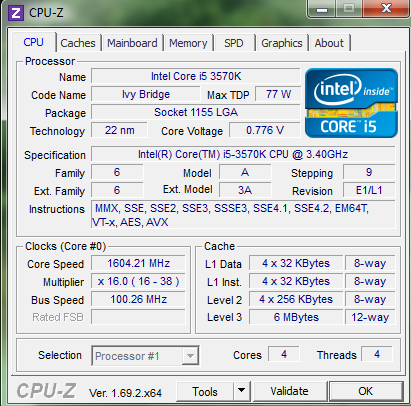Screen dimensions: 411x406
Task: Click the CPU-Z purple Z app icon
Action: tap(16, 13)
